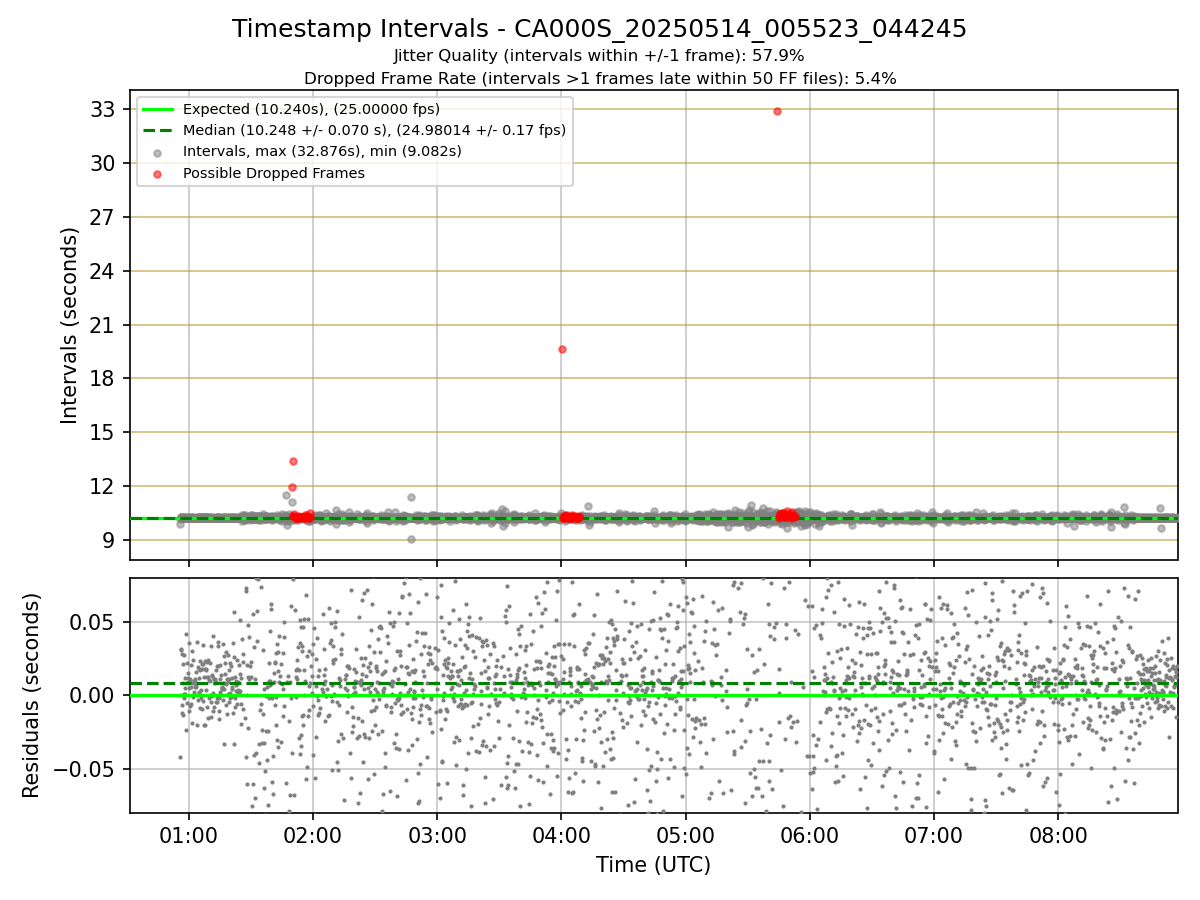
Task: Click the gray point at 9 seconds near 03:00
Action: coord(411,539)
